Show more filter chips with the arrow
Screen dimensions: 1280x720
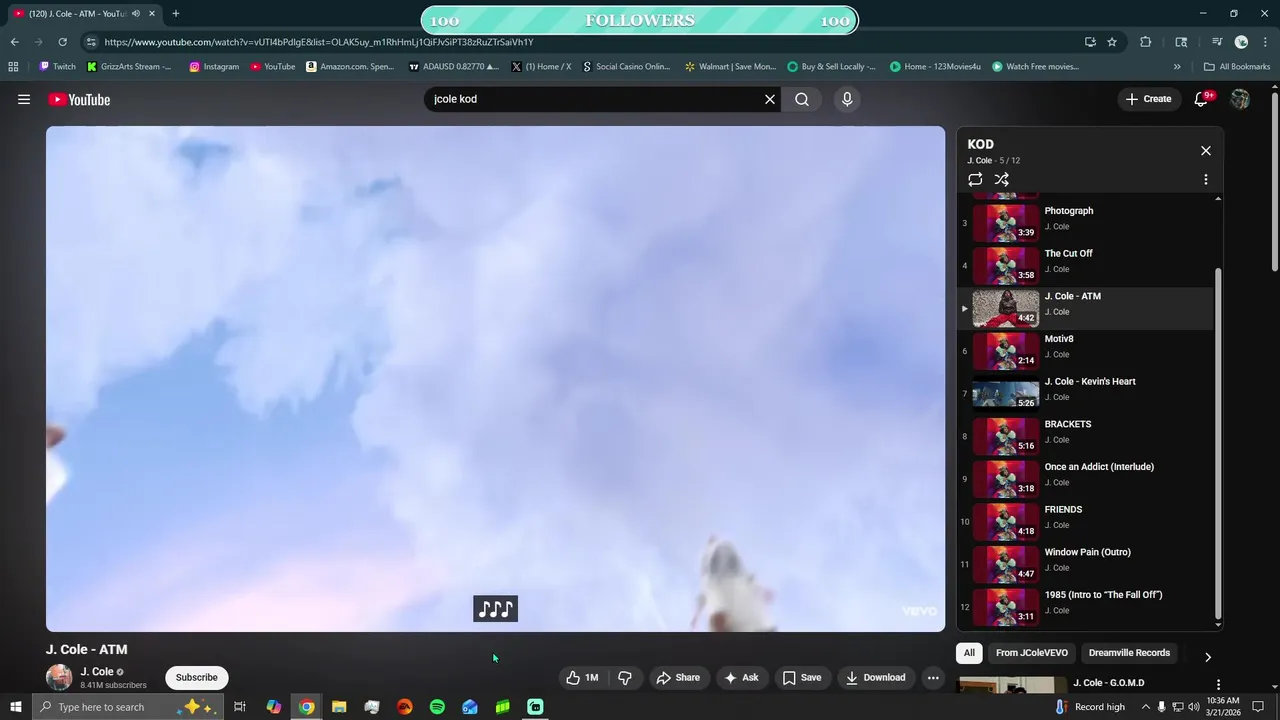coord(1207,657)
